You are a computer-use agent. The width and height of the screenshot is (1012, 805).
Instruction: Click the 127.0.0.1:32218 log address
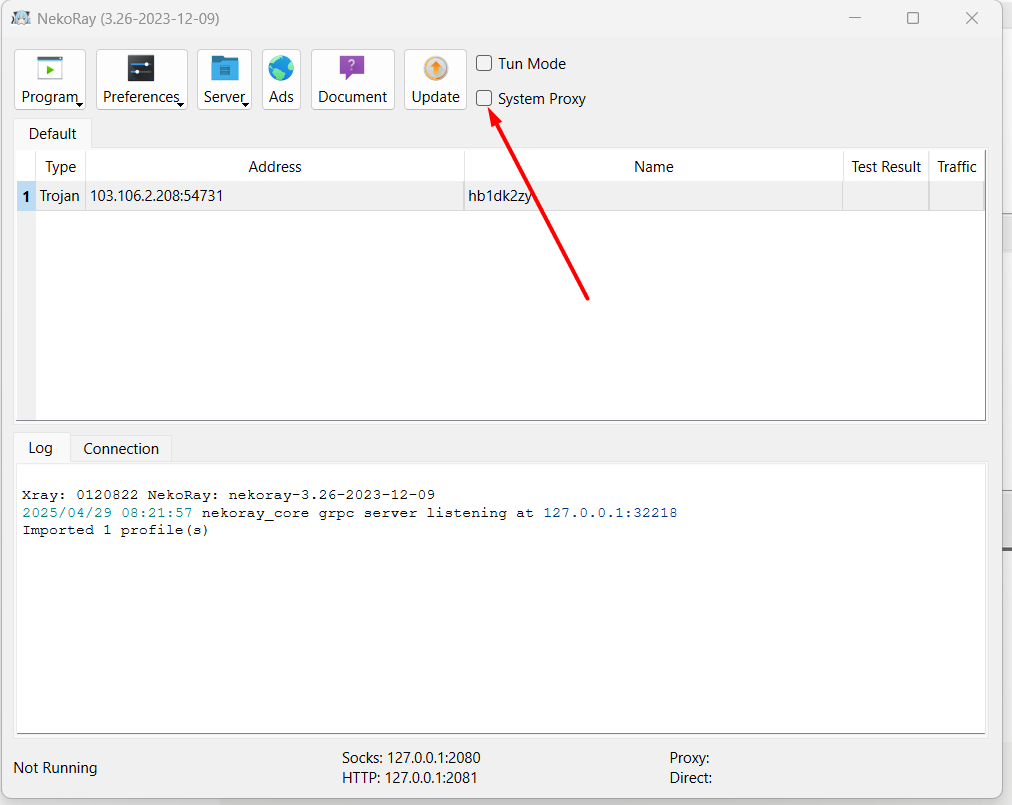point(610,513)
